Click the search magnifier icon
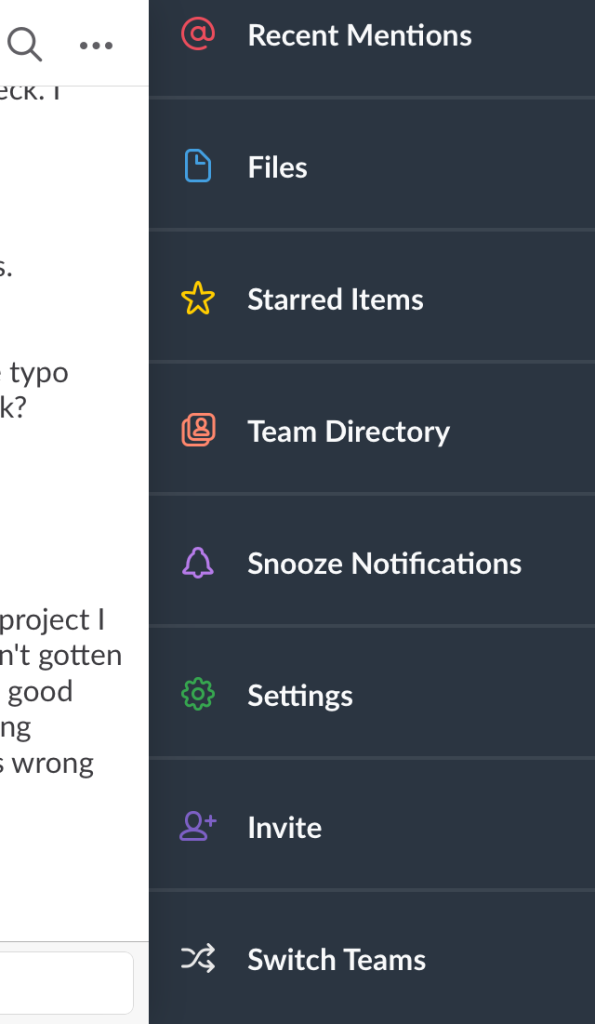 coord(25,45)
